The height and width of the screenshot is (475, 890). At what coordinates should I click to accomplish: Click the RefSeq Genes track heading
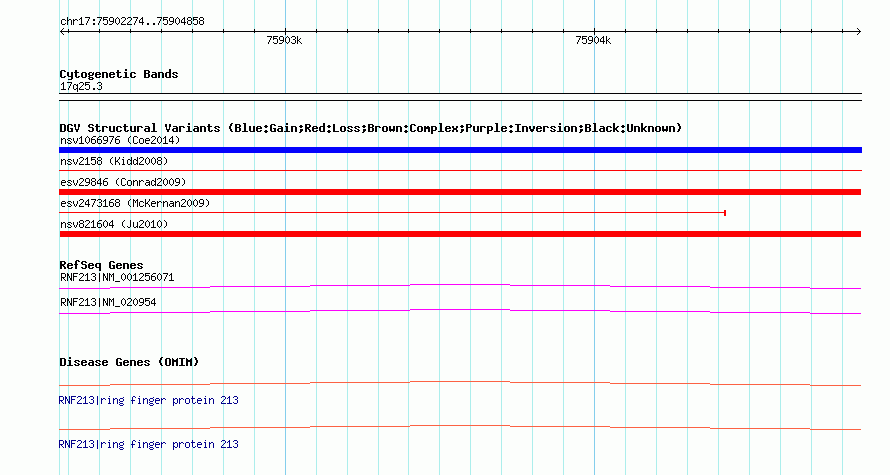coord(101,265)
